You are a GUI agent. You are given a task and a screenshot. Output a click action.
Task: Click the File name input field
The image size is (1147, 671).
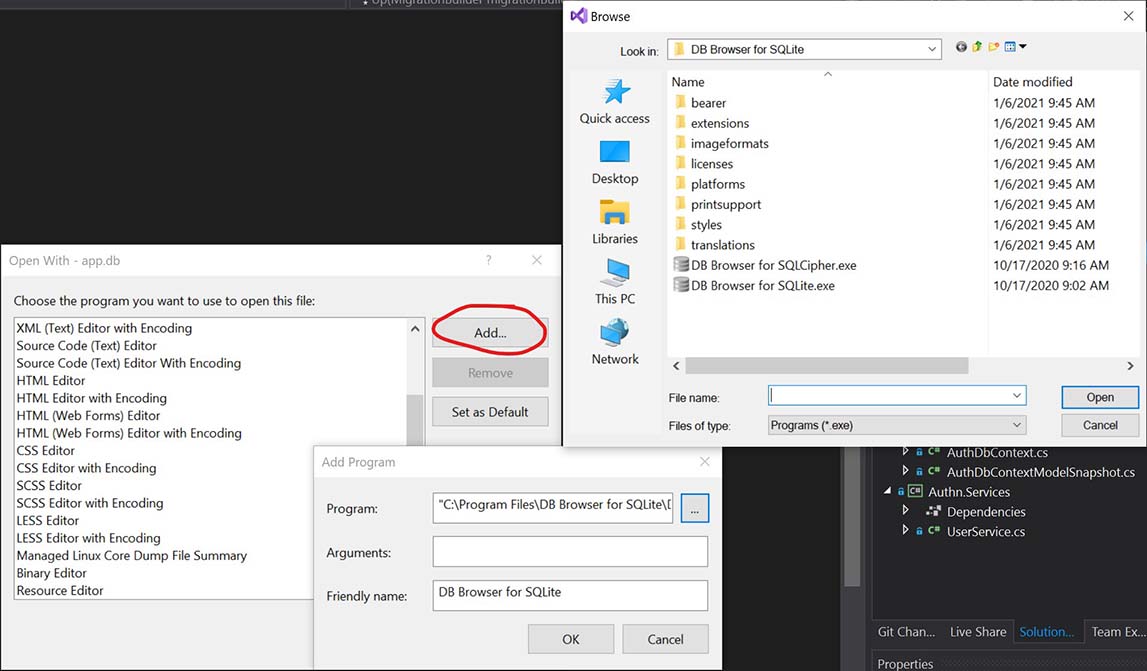tap(897, 395)
